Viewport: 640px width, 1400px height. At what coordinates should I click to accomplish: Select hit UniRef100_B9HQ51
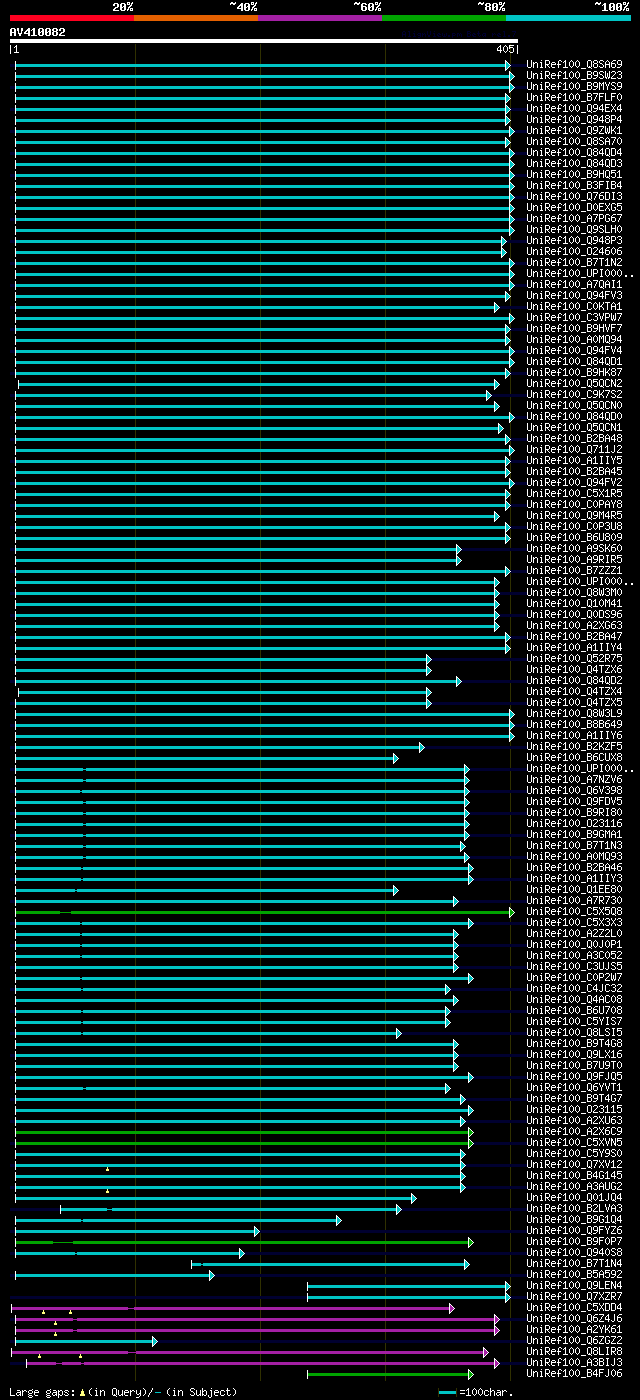(x=574, y=175)
